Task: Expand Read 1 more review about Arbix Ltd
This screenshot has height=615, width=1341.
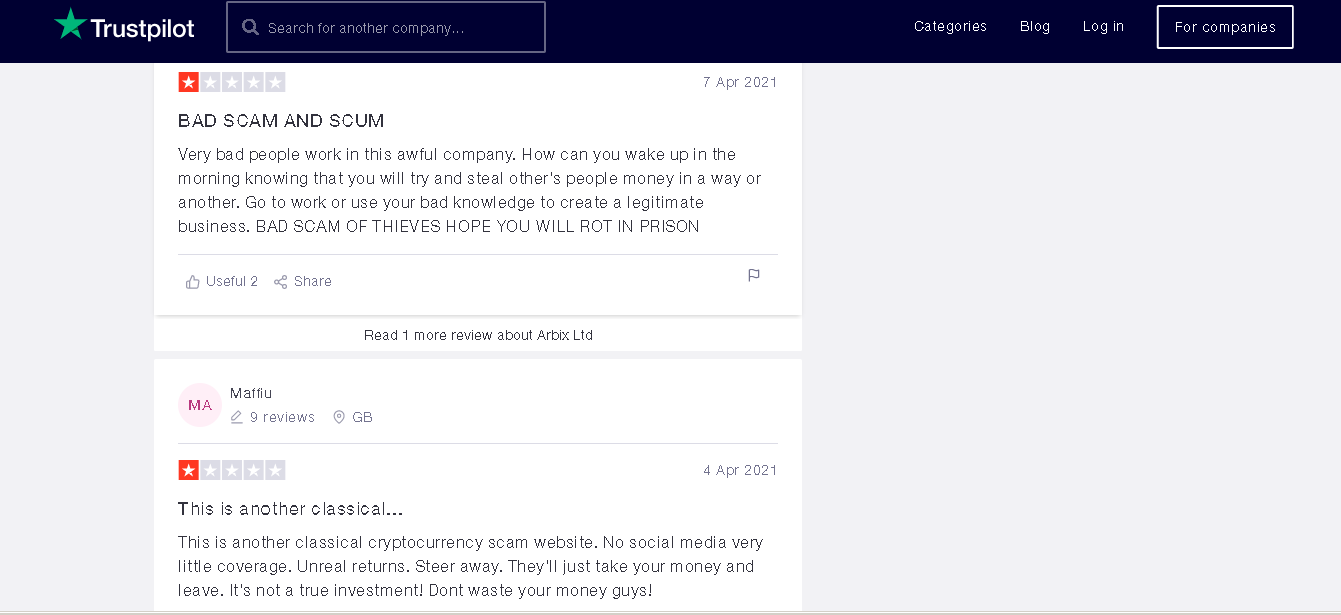Action: click(478, 335)
